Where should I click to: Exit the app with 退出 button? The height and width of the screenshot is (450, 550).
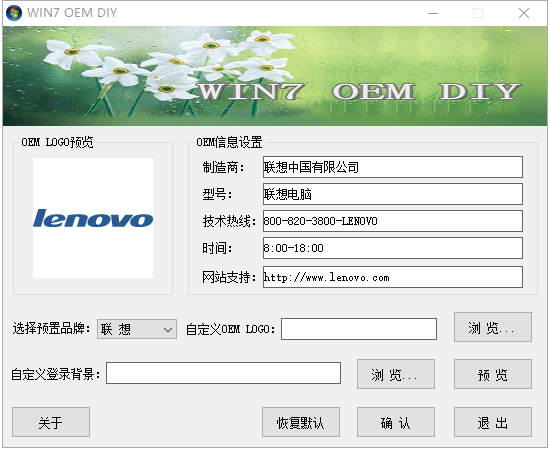(x=493, y=422)
